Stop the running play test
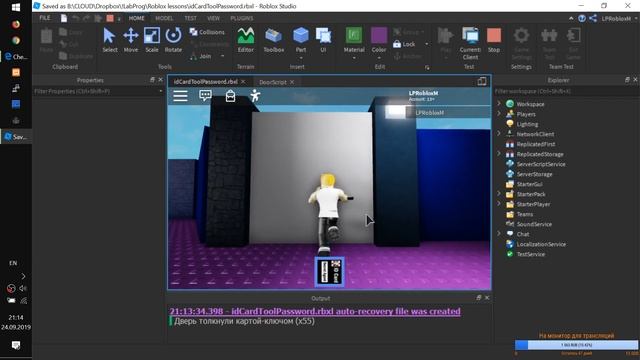 [x=494, y=40]
